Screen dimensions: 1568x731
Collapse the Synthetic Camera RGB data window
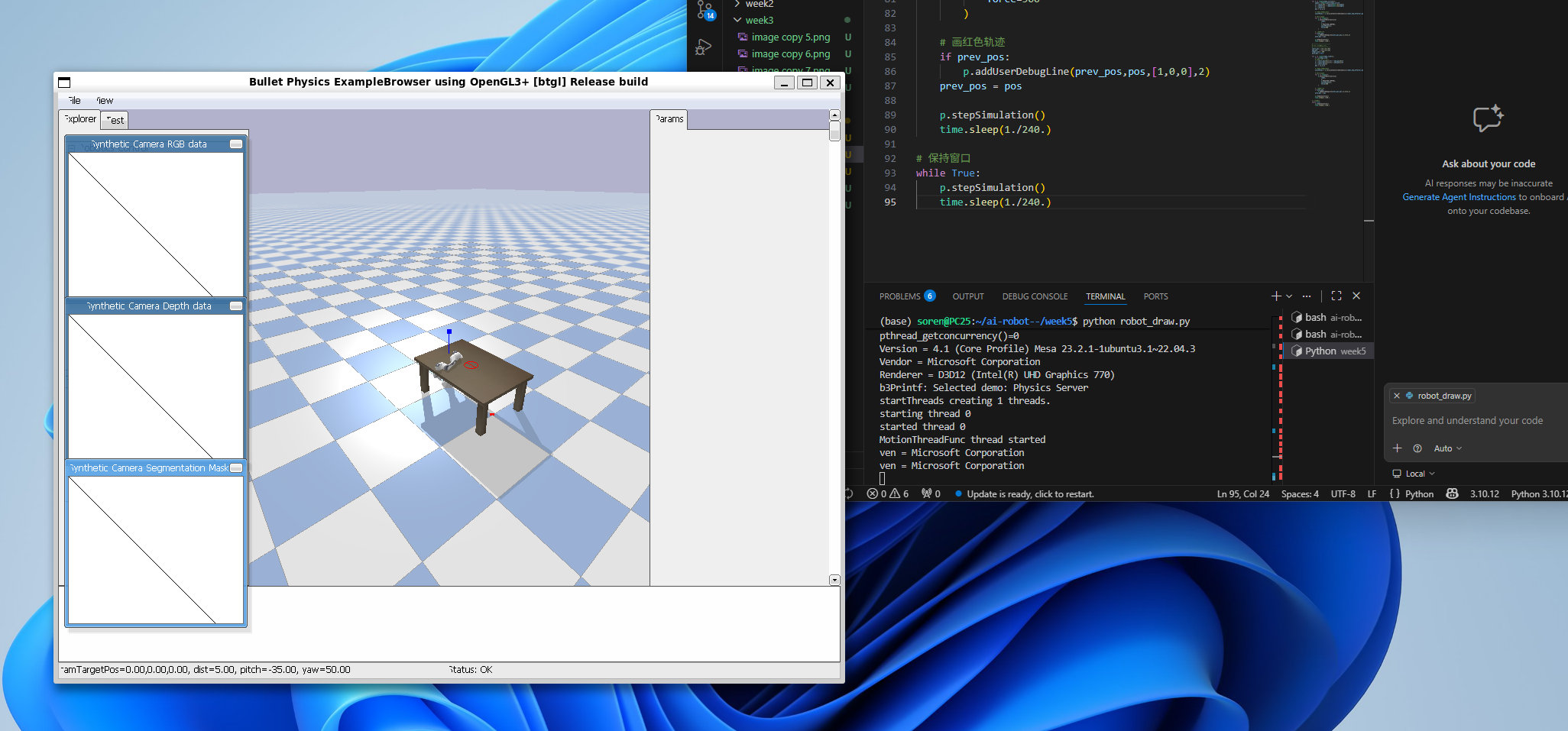[236, 144]
